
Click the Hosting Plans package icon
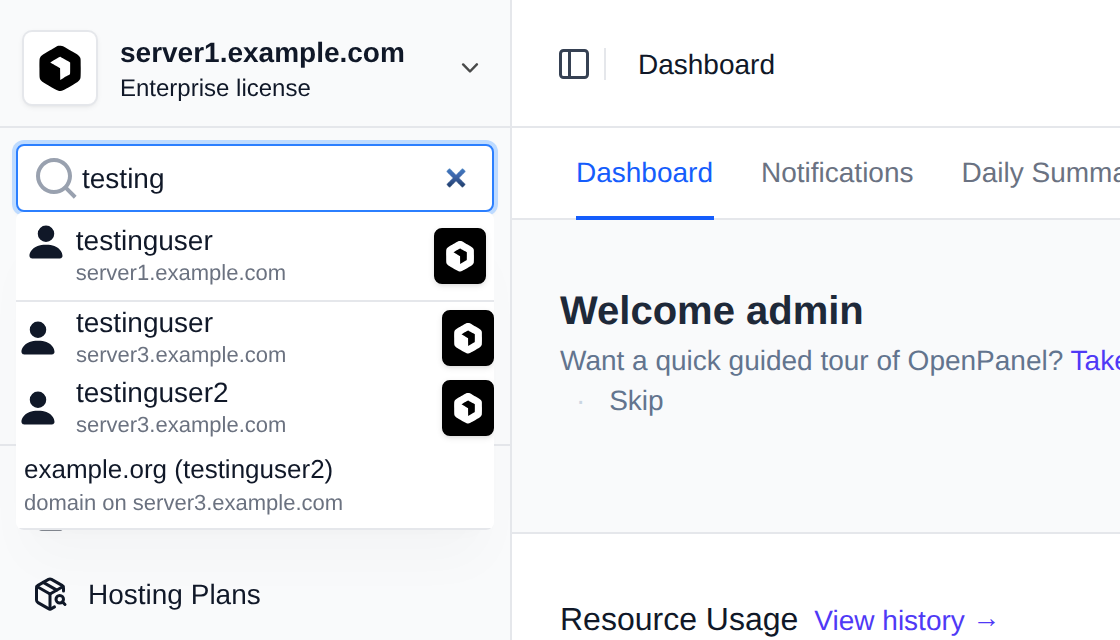(51, 594)
